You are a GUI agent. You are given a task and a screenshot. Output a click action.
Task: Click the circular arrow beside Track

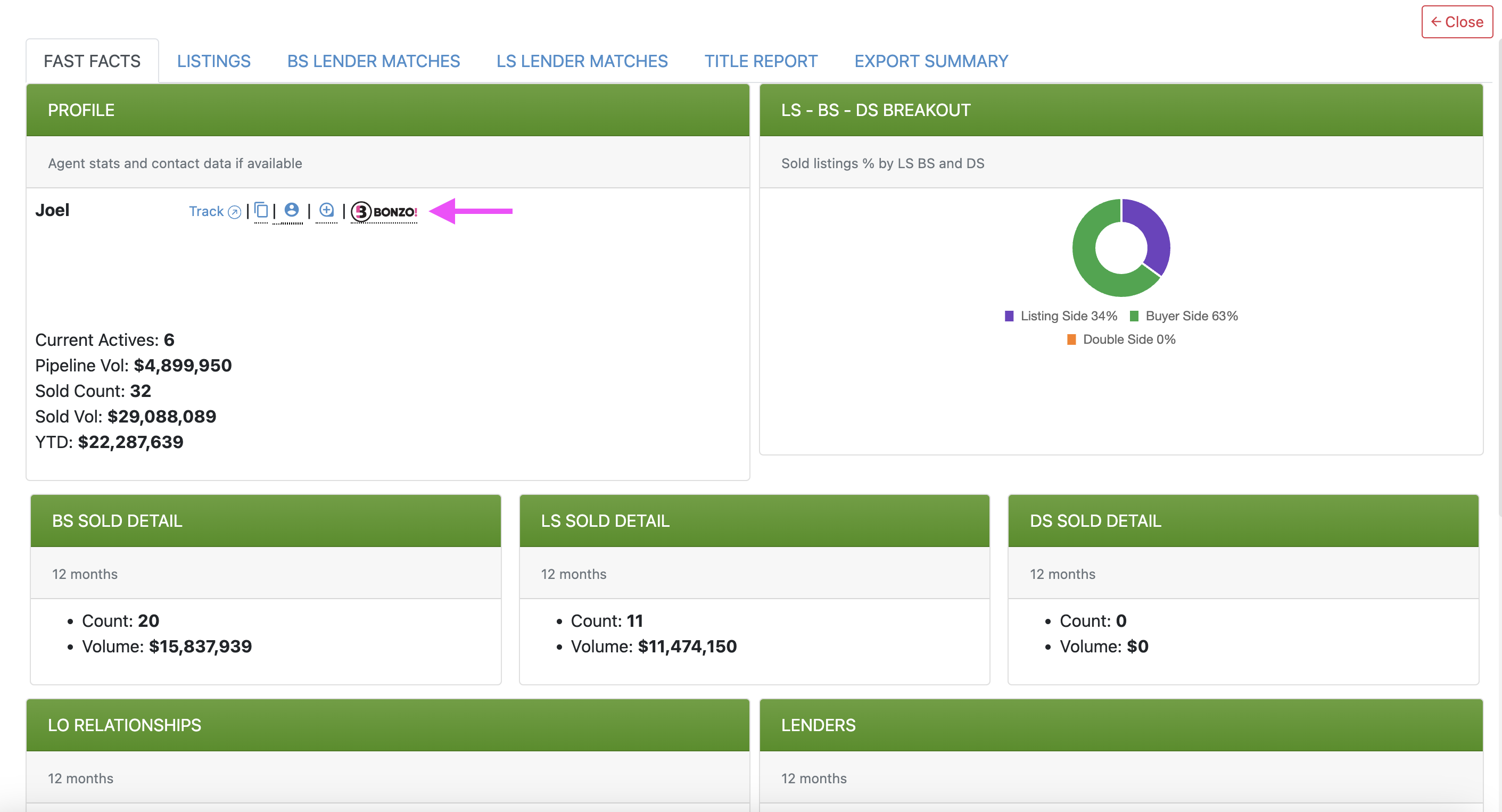tap(234, 212)
